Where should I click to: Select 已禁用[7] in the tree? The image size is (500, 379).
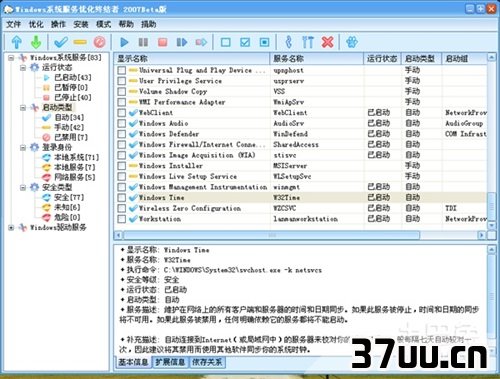[71, 137]
